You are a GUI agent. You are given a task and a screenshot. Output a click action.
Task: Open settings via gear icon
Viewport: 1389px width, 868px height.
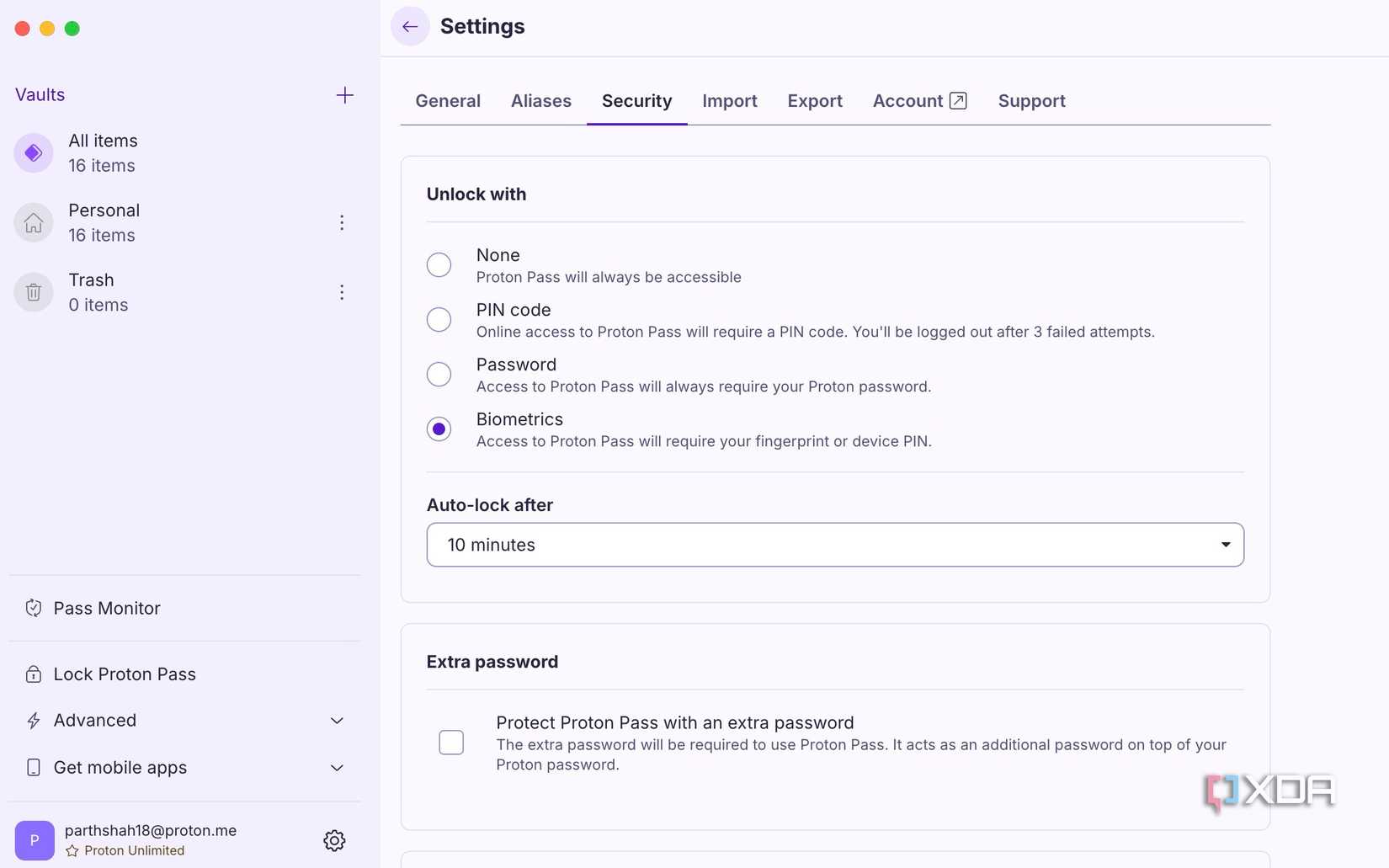click(x=334, y=840)
